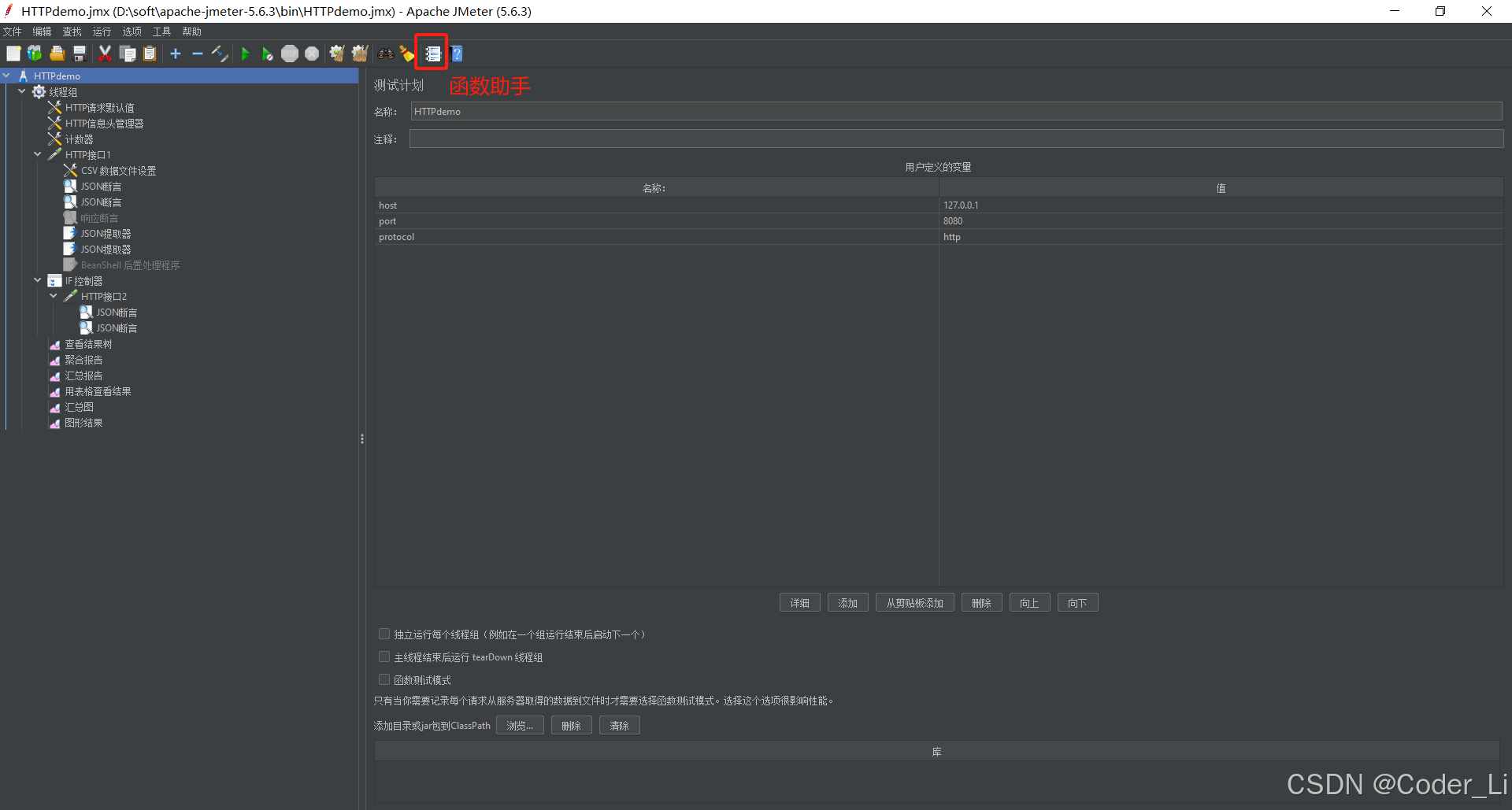Viewport: 1512px width, 810px height.
Task: Toggle the 函数测试模式 checkbox
Action: point(384,679)
